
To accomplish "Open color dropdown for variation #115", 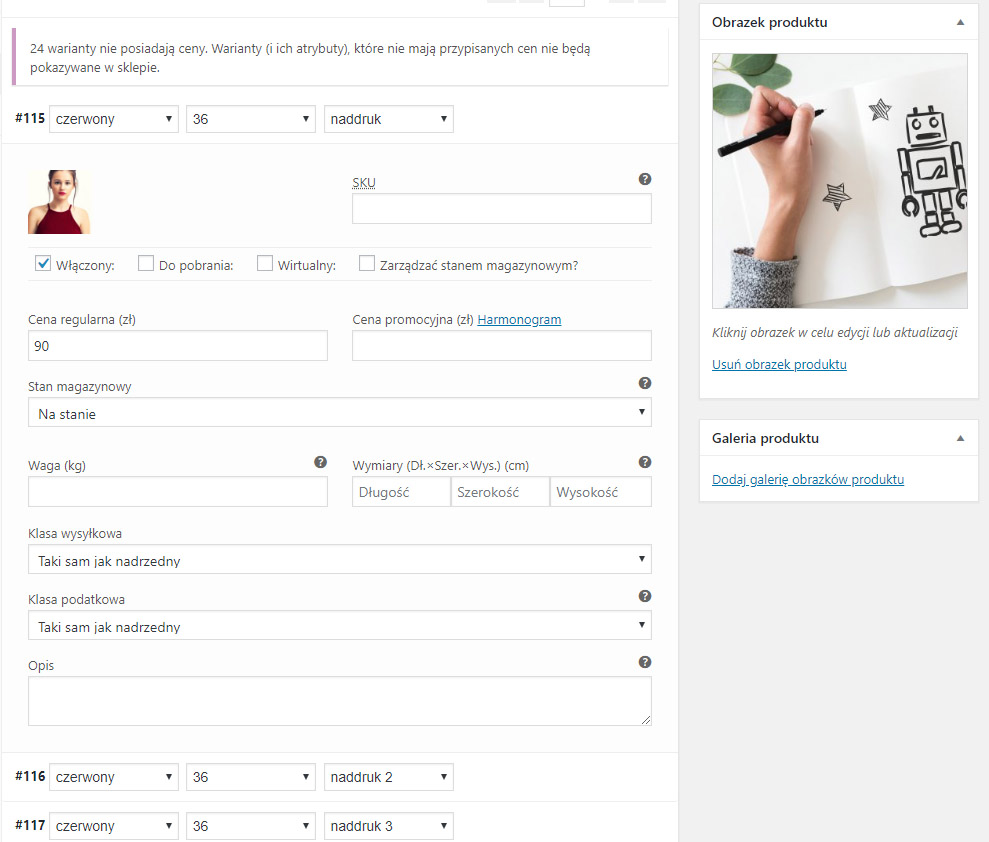I will (113, 119).
